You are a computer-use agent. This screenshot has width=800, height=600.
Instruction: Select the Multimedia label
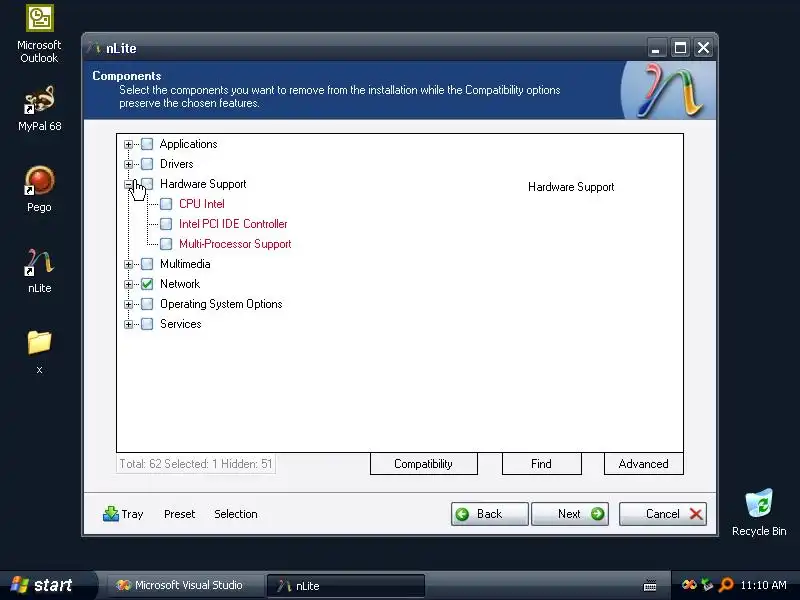point(185,264)
